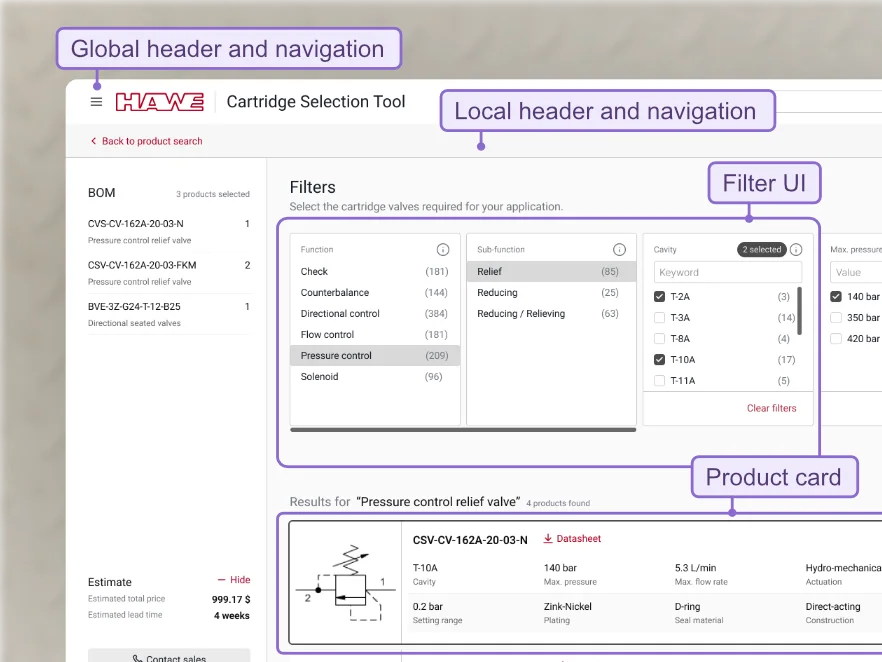Screen dimensions: 882x662
Task: Select BOM item CVS-CV-162A-20-03-N
Action: (x=169, y=231)
